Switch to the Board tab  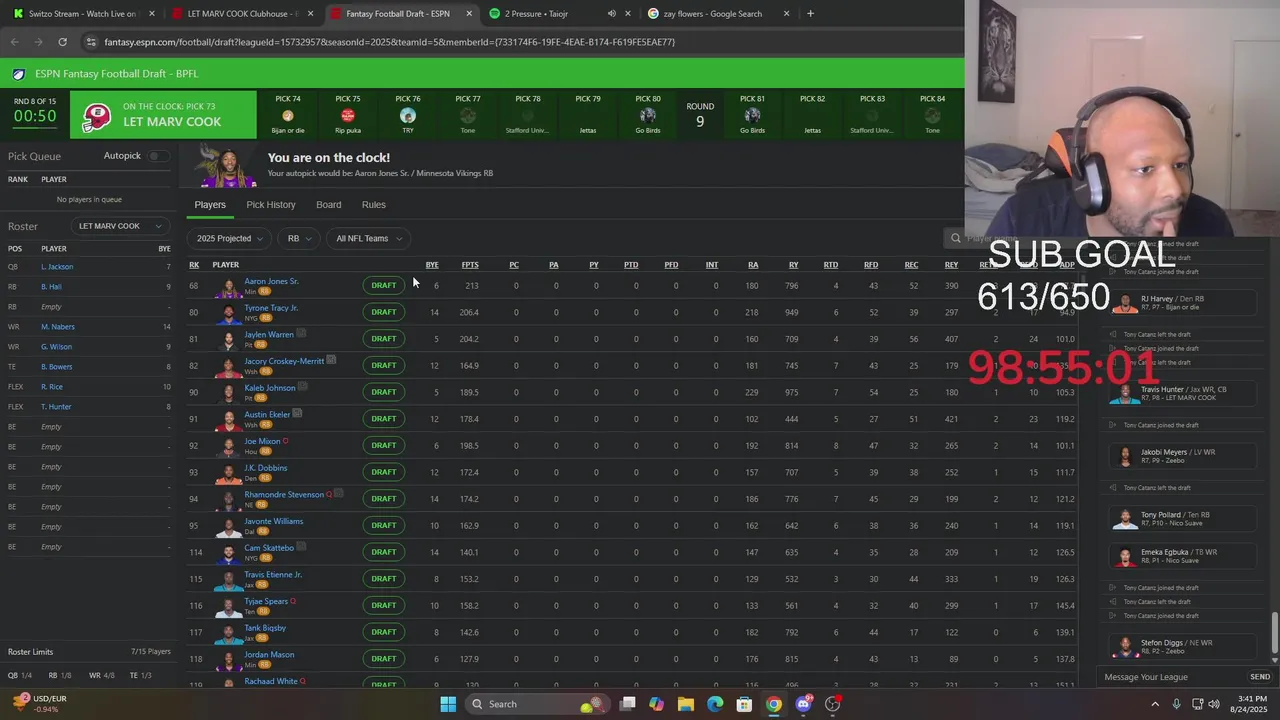click(329, 204)
